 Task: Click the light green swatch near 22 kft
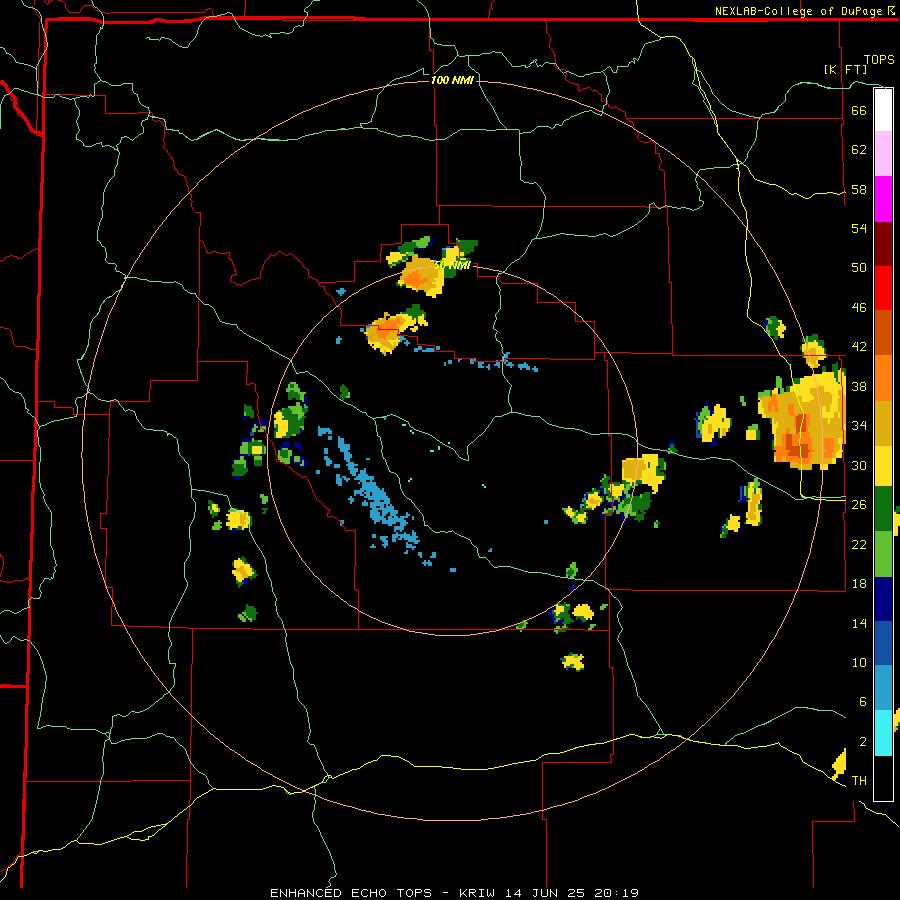click(883, 554)
